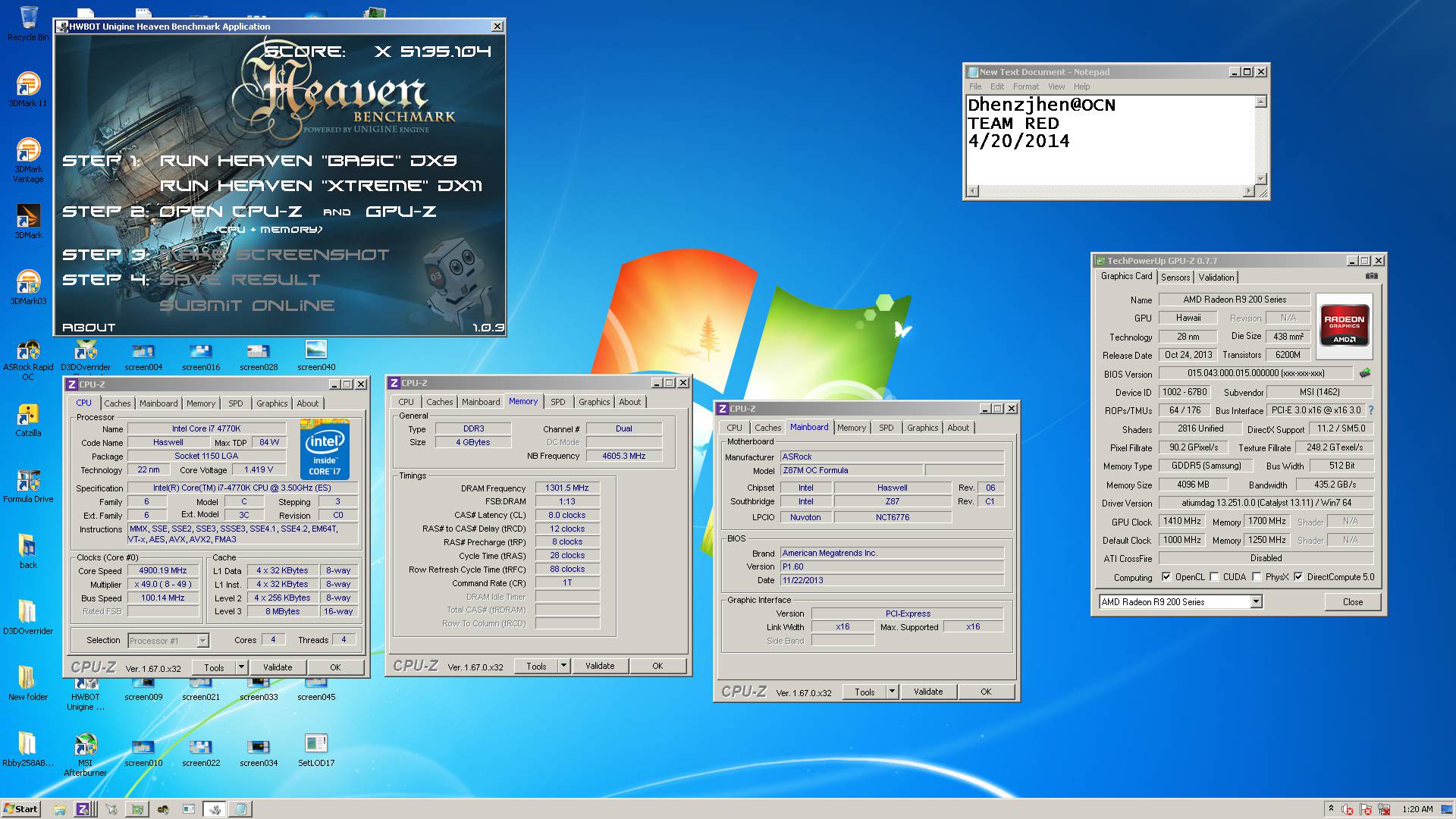Viewport: 1456px width, 819px height.
Task: Click Notepad vertical scrollbar down arrow
Action: [1261, 179]
